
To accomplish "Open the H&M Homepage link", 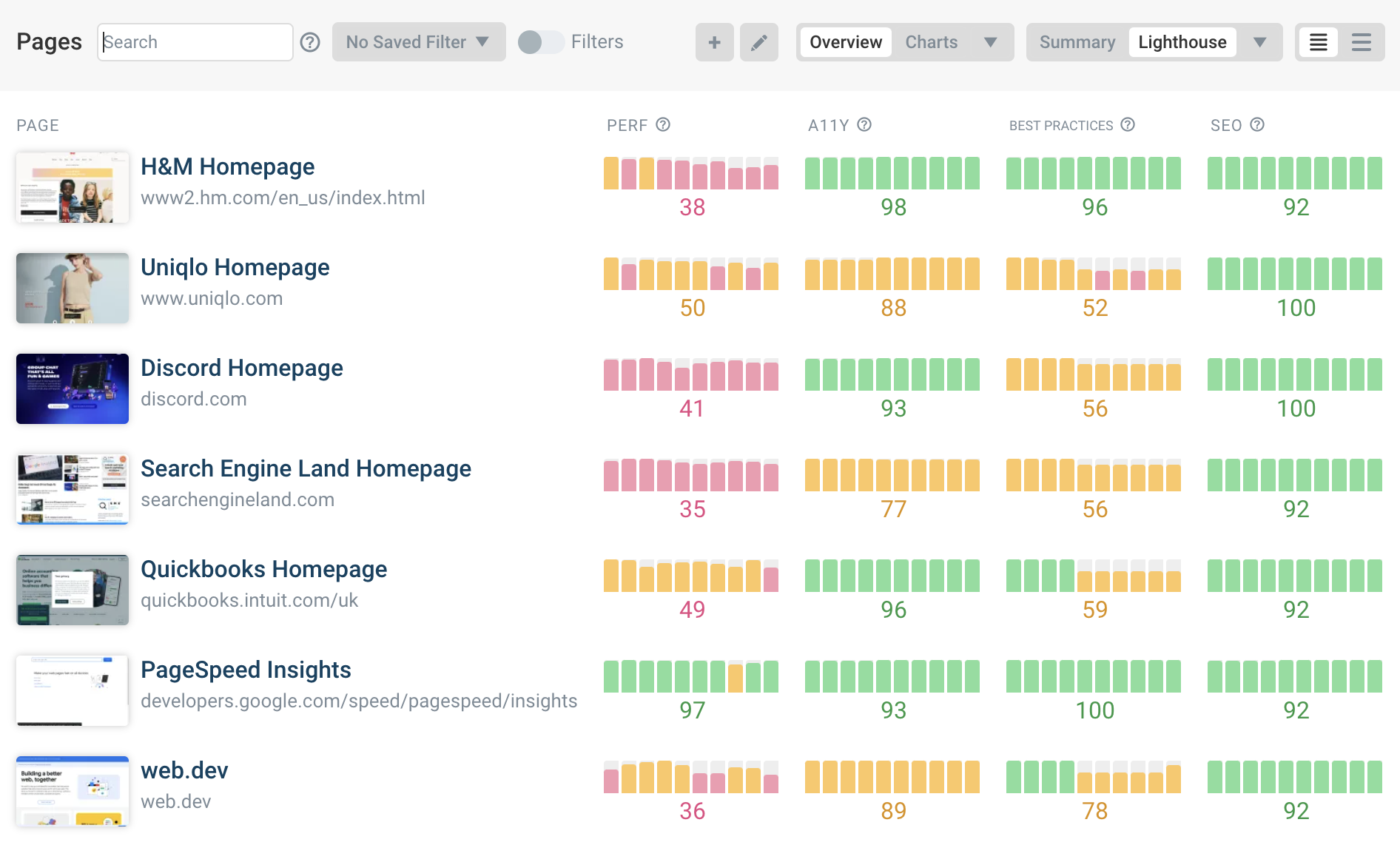I will click(228, 167).
